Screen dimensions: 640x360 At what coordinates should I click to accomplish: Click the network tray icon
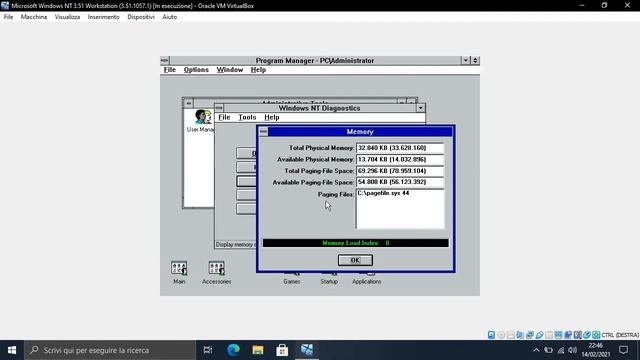tap(561, 350)
